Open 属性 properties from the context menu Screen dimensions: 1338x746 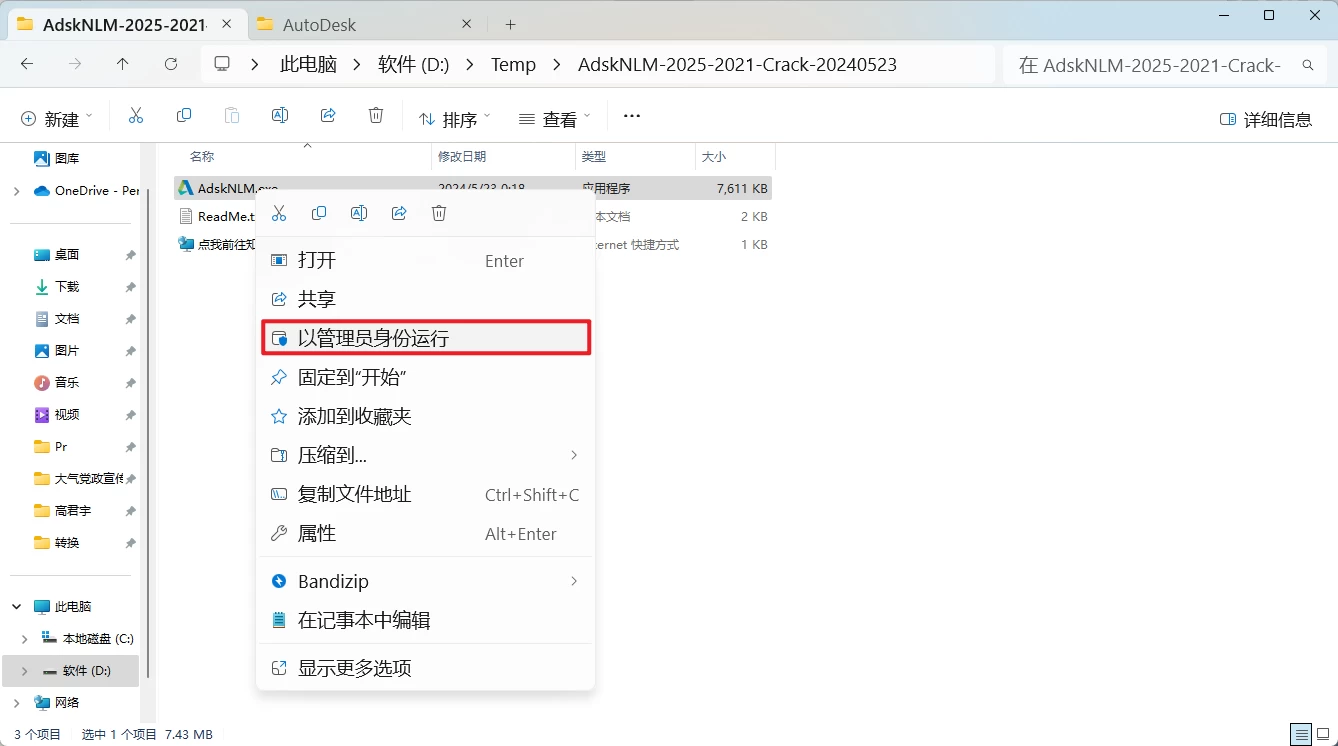(426, 533)
